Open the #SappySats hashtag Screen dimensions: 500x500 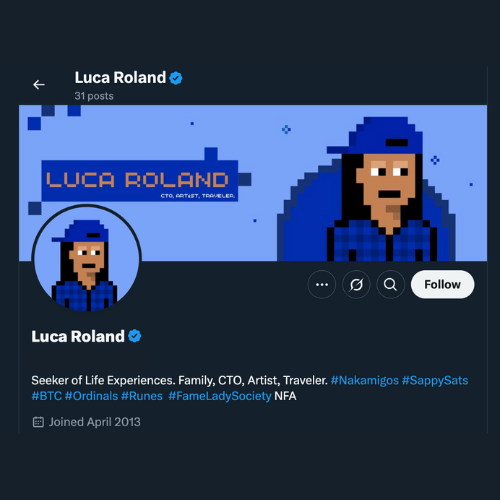click(435, 380)
